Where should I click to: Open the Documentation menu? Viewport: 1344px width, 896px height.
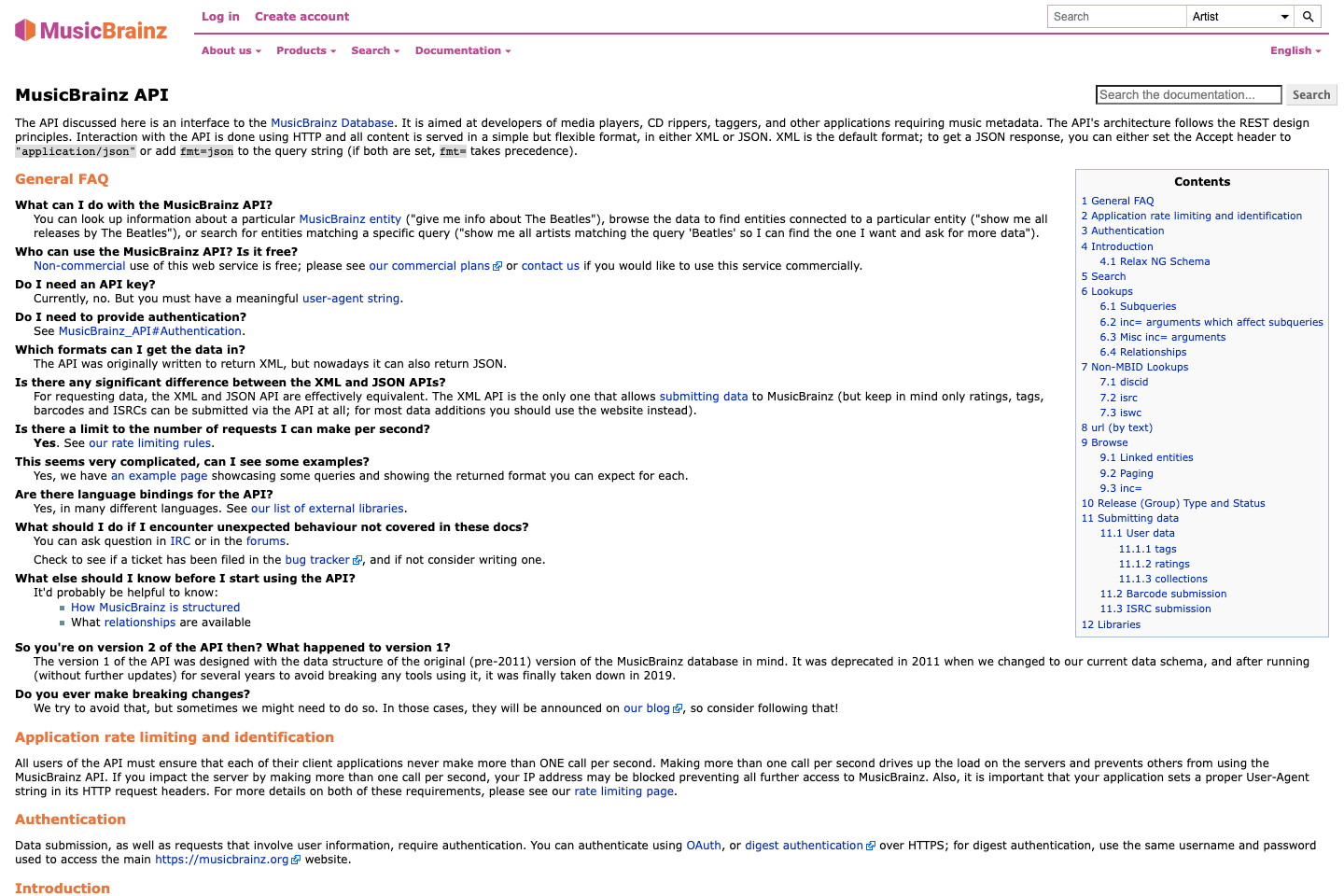pos(463,50)
